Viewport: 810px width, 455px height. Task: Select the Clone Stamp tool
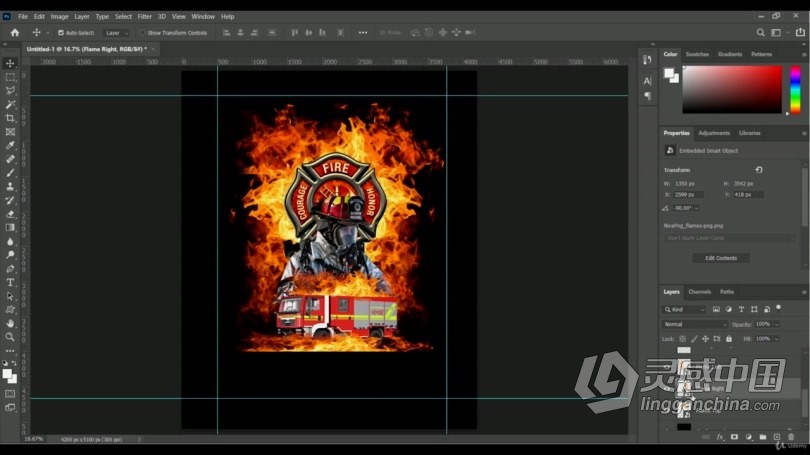pos(10,186)
